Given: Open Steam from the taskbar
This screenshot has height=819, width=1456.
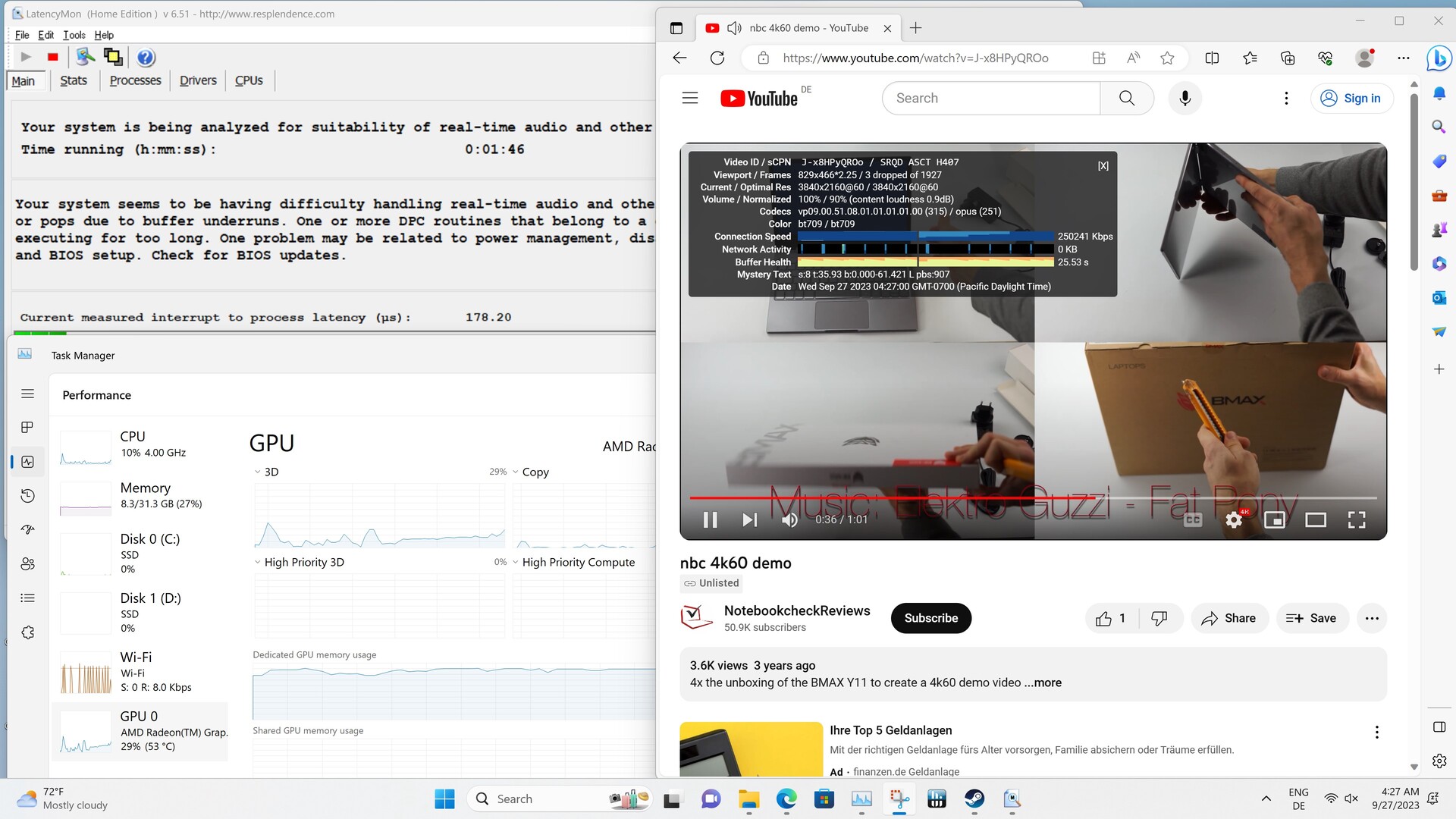Looking at the screenshot, I should point(974,799).
